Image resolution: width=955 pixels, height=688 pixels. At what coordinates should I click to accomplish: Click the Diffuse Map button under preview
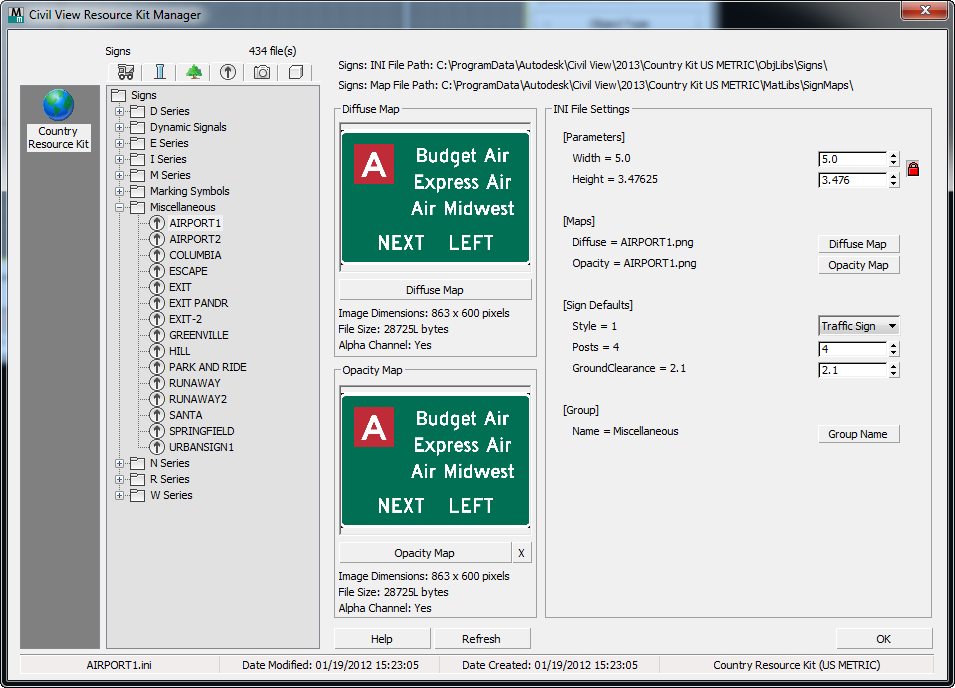(435, 290)
